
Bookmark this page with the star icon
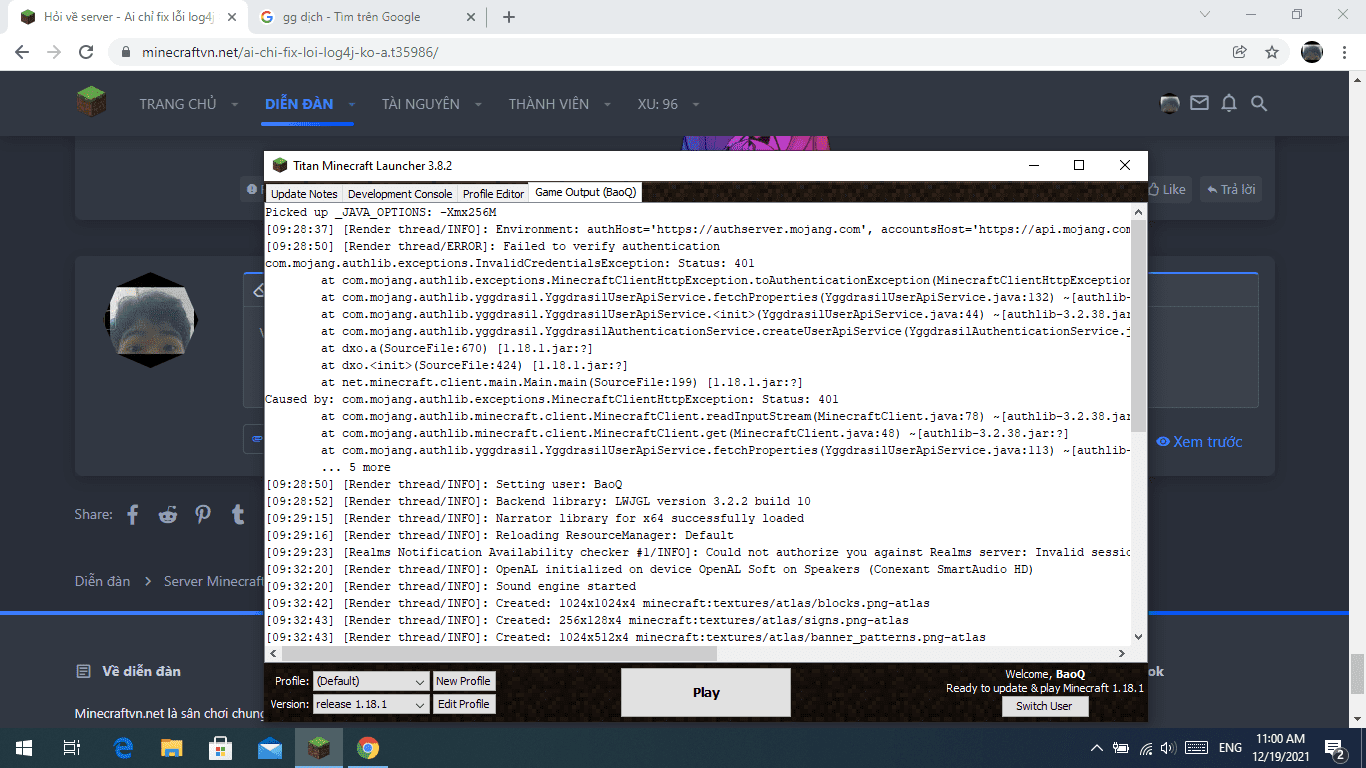click(1272, 52)
